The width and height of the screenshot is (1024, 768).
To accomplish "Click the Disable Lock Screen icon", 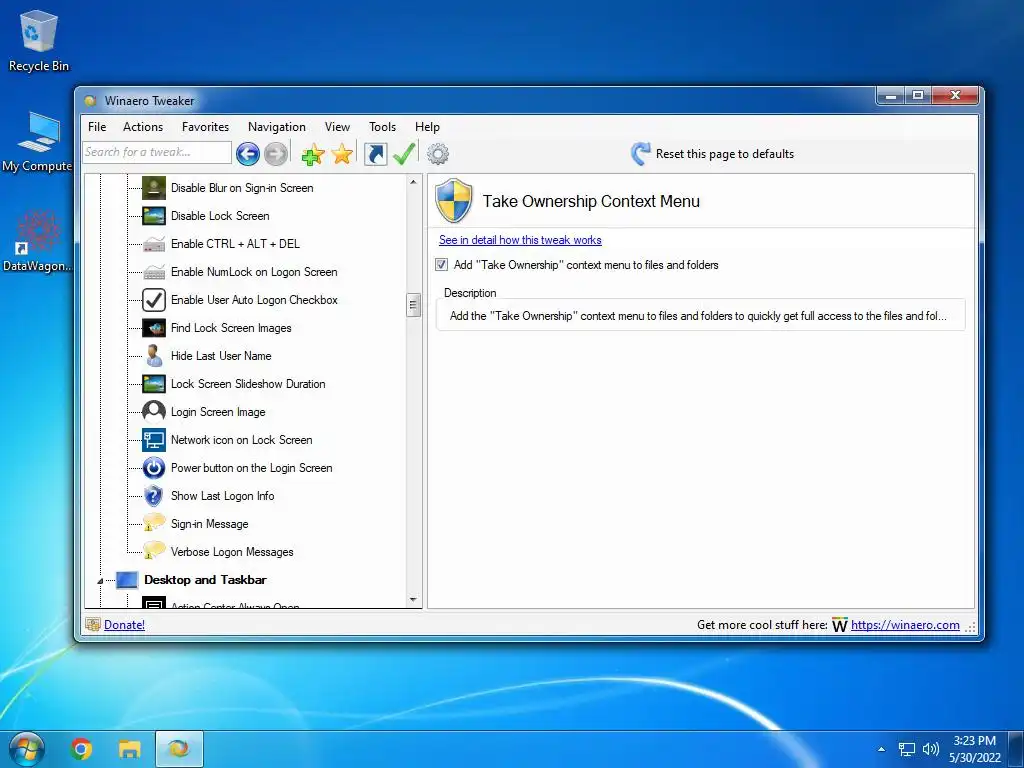I will pos(154,216).
